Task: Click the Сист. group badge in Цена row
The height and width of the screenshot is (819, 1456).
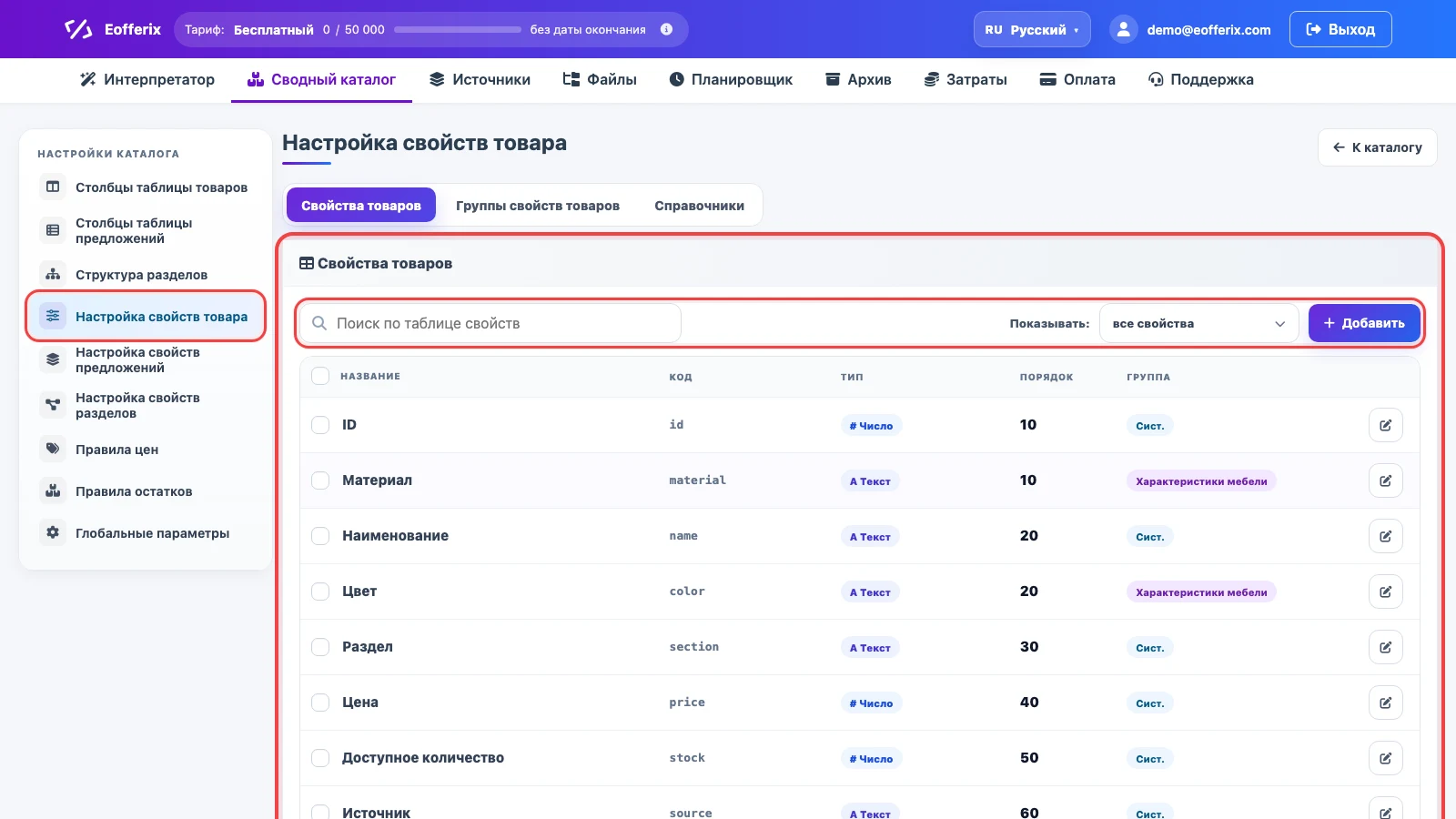Action: point(1150,703)
